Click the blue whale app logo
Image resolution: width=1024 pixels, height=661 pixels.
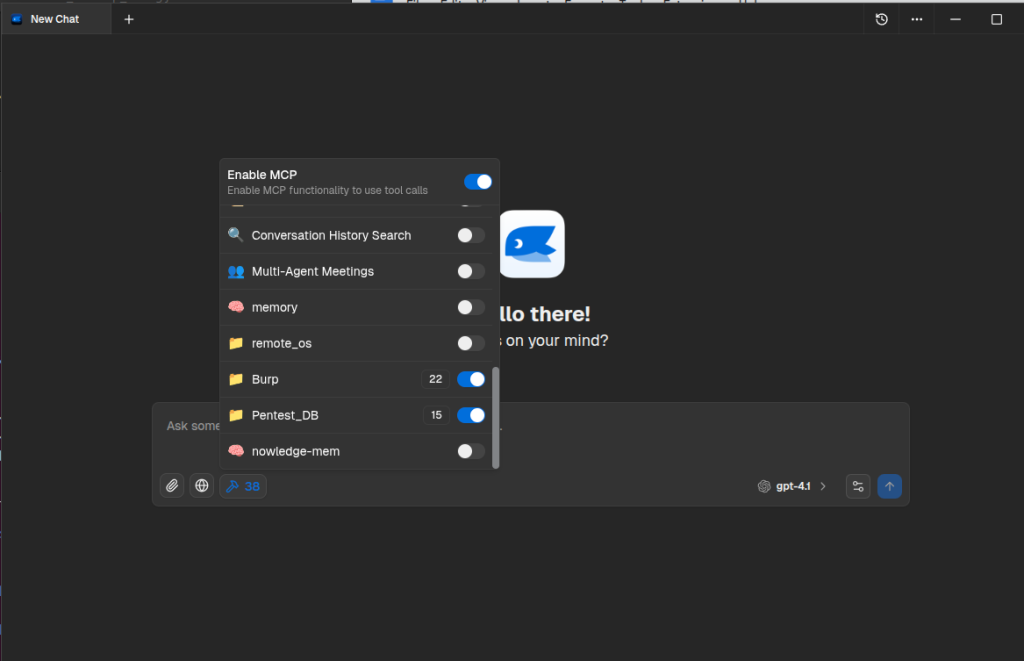531,244
